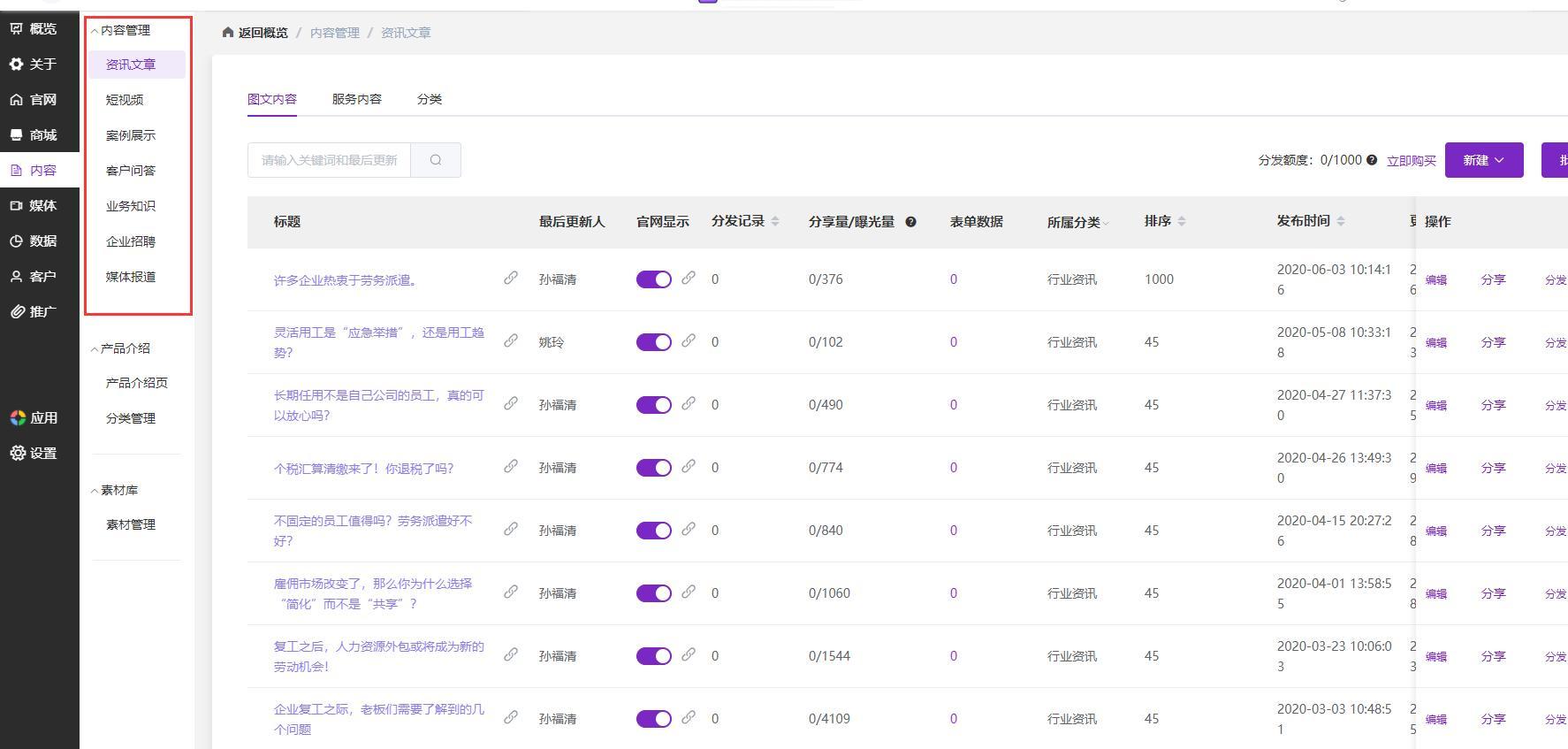Toggle 官网显示 for 长期任用 article
This screenshot has width=1568, height=749.
(654, 405)
